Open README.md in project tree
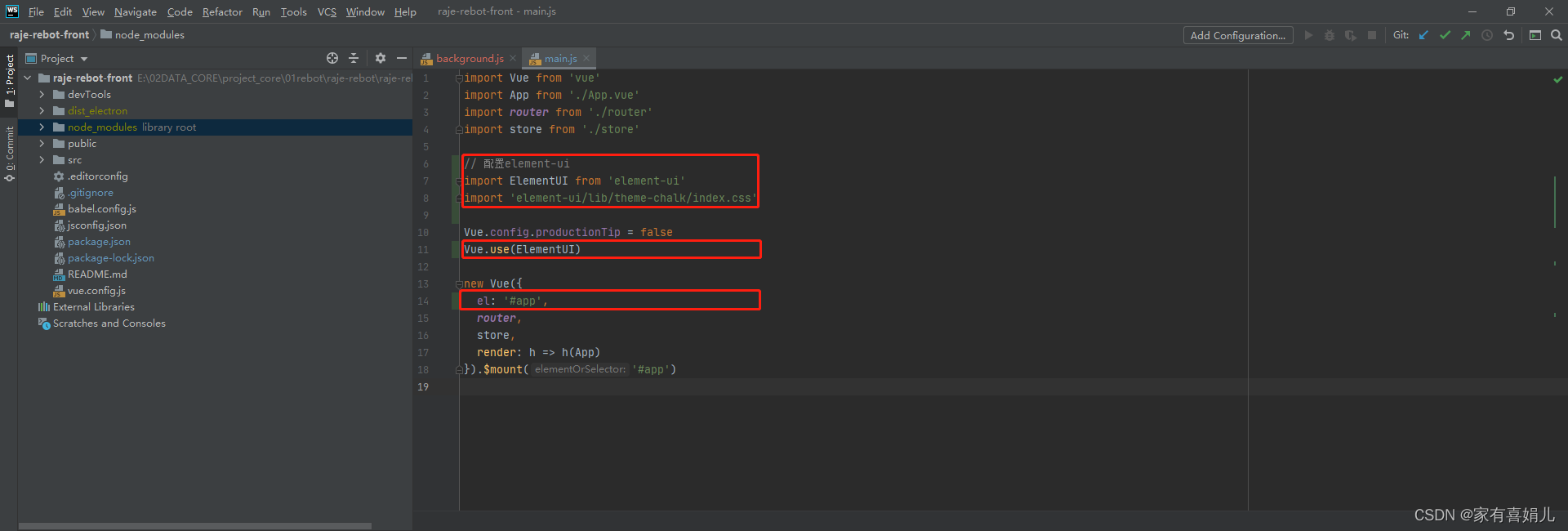The image size is (1568, 531). tap(96, 274)
